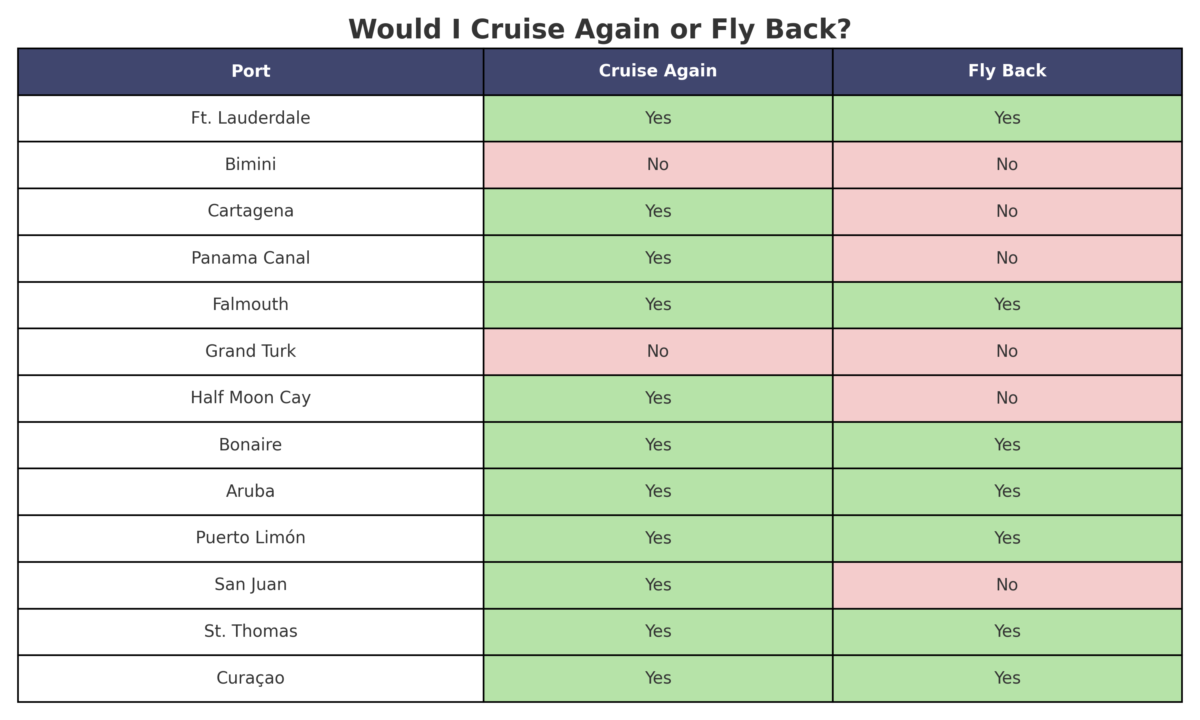Click Cartagena's Cruise Again Yes cell
The image size is (1200, 720).
pyautogui.click(x=657, y=211)
